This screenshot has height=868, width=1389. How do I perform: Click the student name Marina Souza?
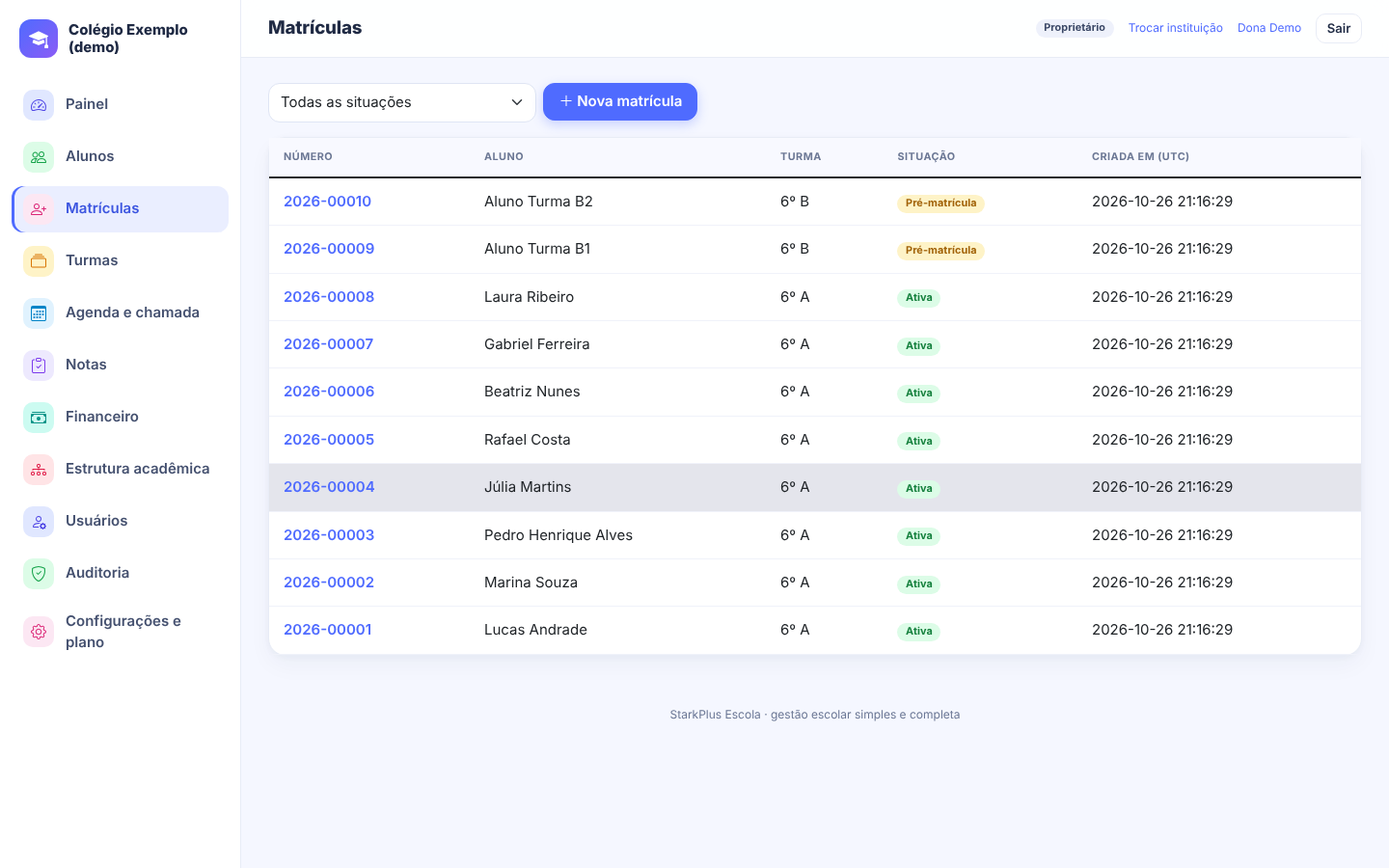click(531, 583)
